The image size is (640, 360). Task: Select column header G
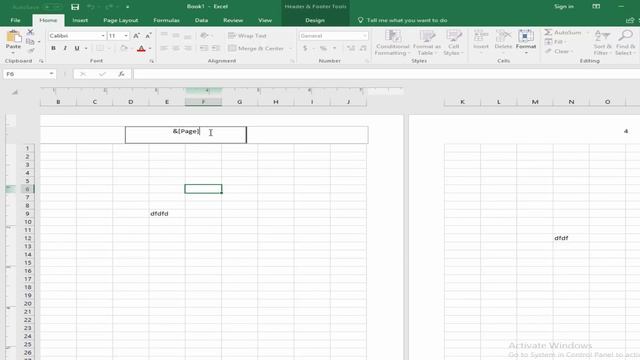pyautogui.click(x=240, y=102)
